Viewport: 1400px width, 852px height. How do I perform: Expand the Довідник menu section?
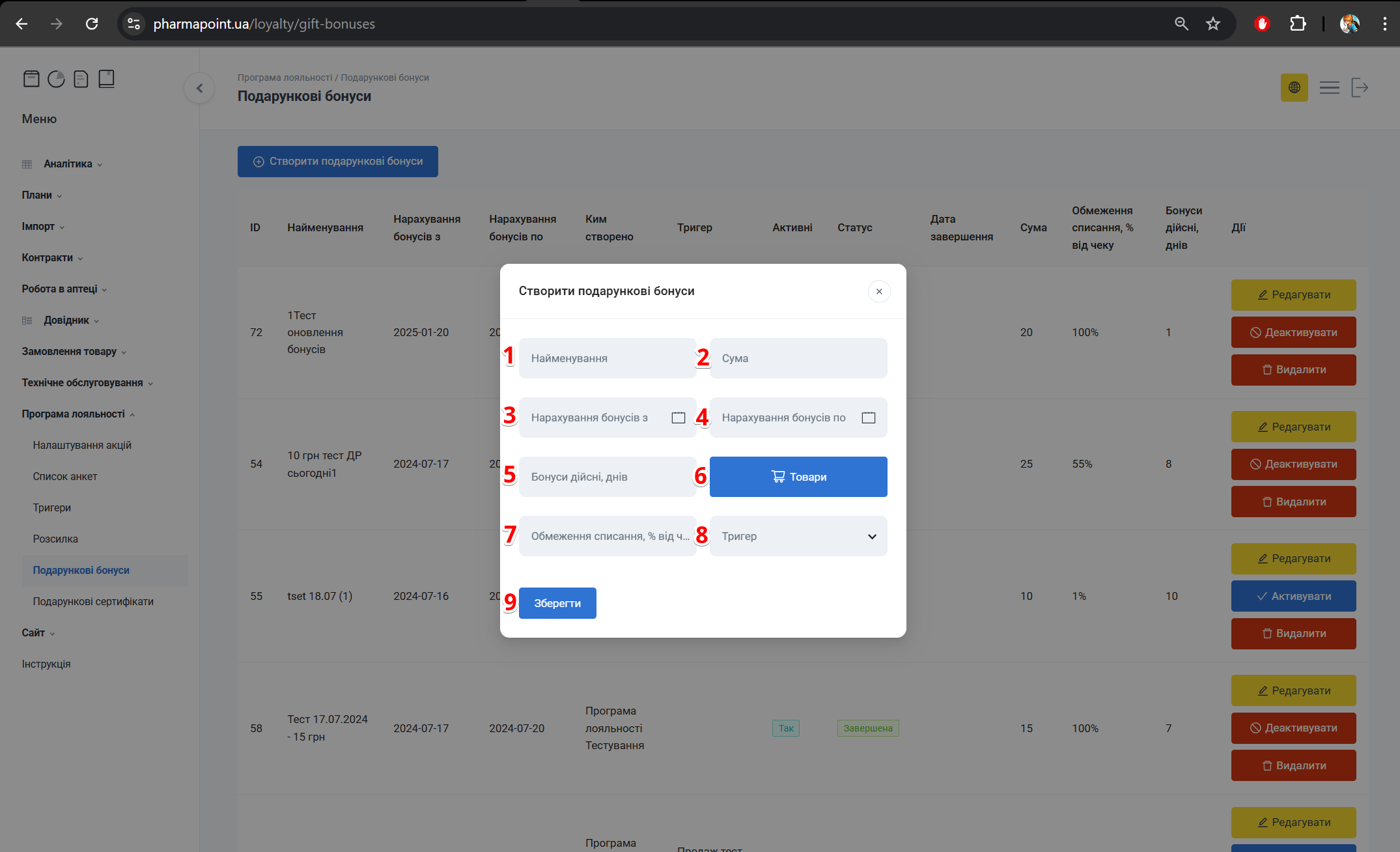[x=71, y=320]
